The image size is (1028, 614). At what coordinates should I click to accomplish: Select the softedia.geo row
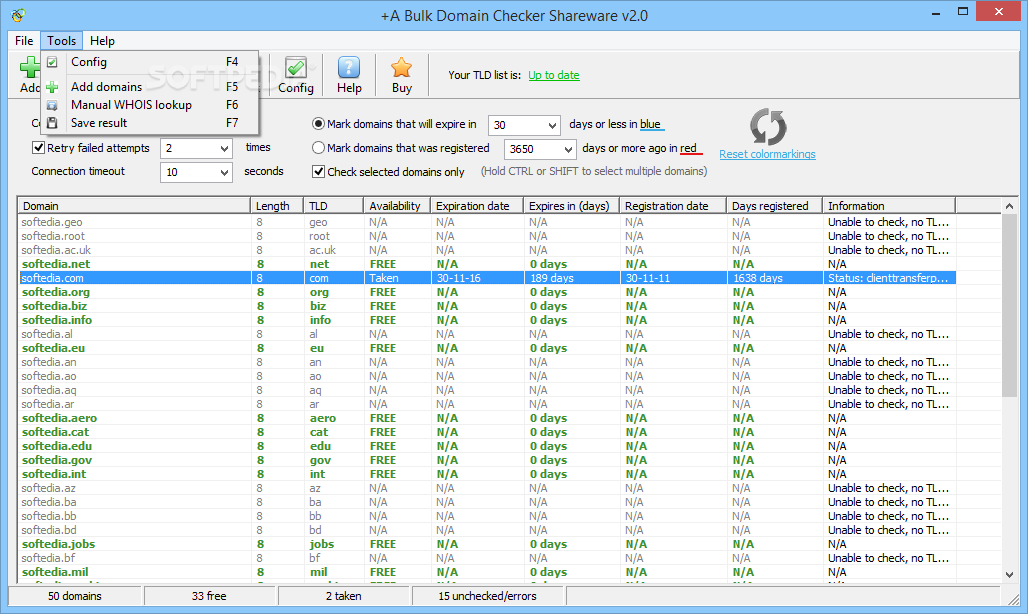tap(487, 222)
